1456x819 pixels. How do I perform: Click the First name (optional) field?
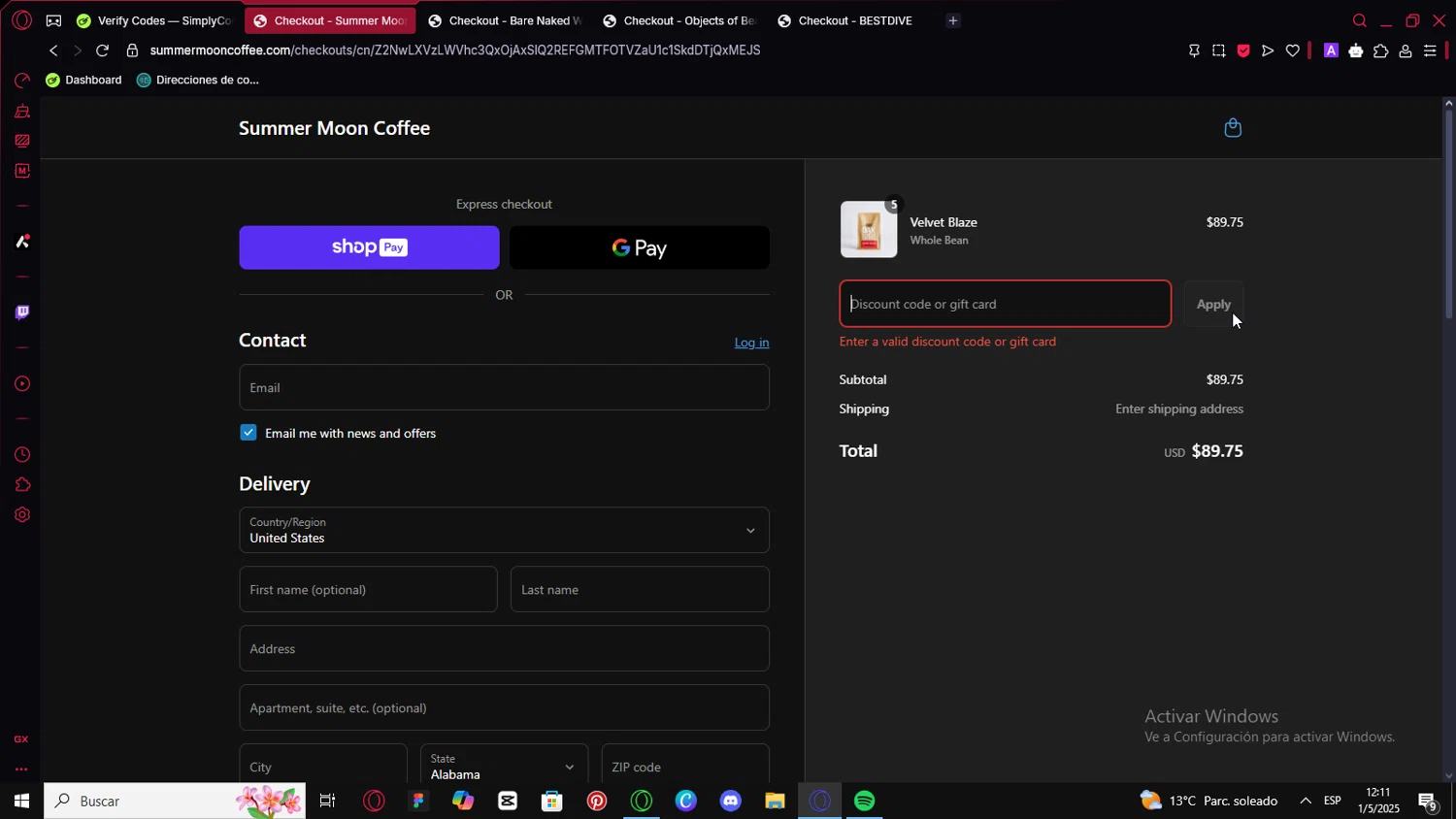pyautogui.click(x=368, y=589)
